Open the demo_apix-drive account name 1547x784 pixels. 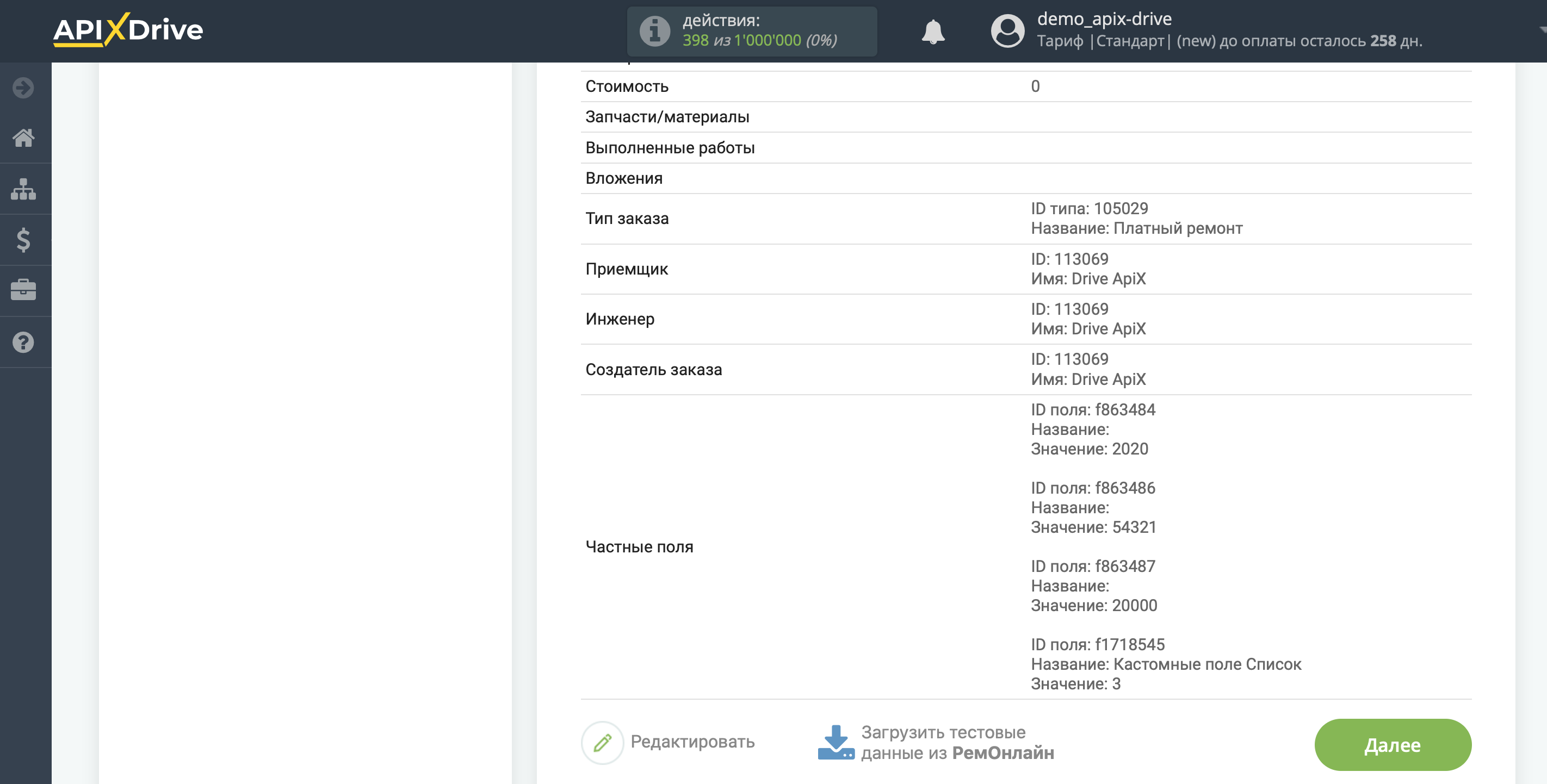1104,18
